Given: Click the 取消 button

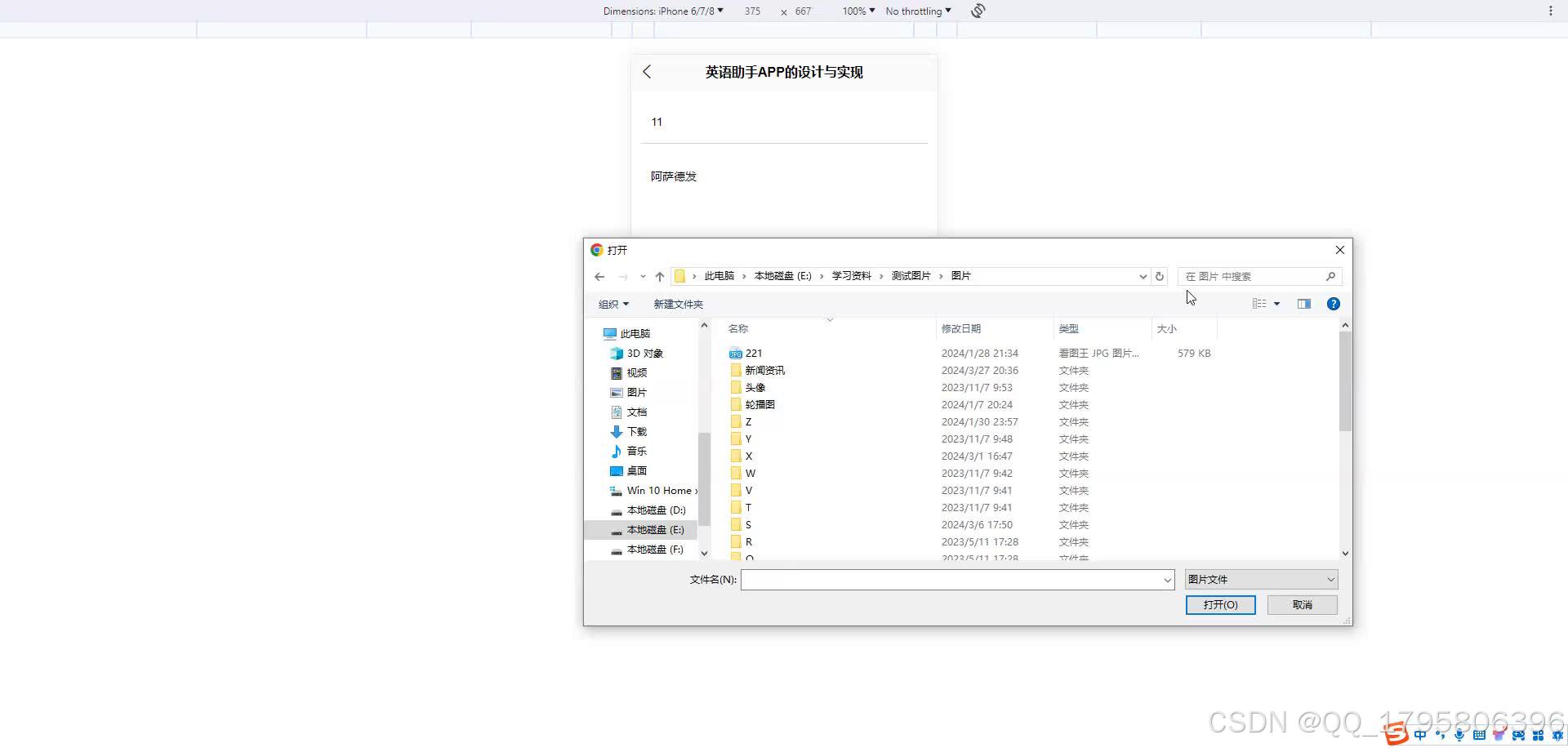Looking at the screenshot, I should point(1303,605).
